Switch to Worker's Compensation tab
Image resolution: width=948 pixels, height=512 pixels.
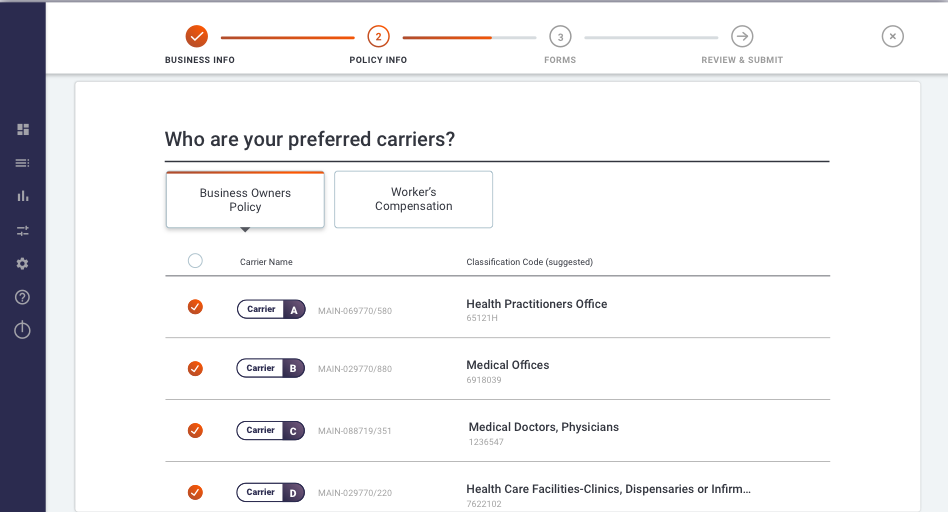(x=414, y=199)
